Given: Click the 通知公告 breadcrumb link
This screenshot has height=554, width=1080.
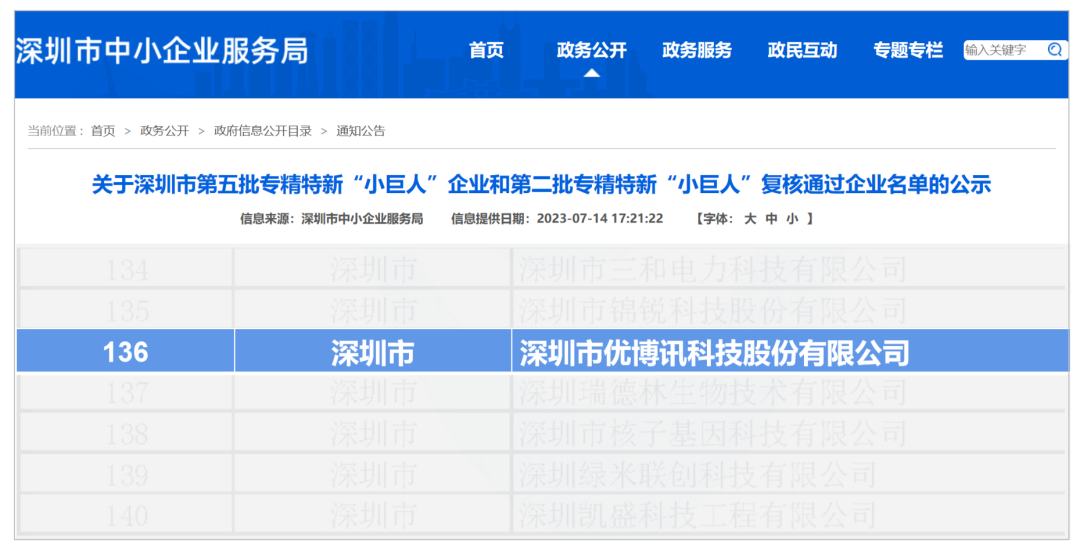Looking at the screenshot, I should coord(360,131).
